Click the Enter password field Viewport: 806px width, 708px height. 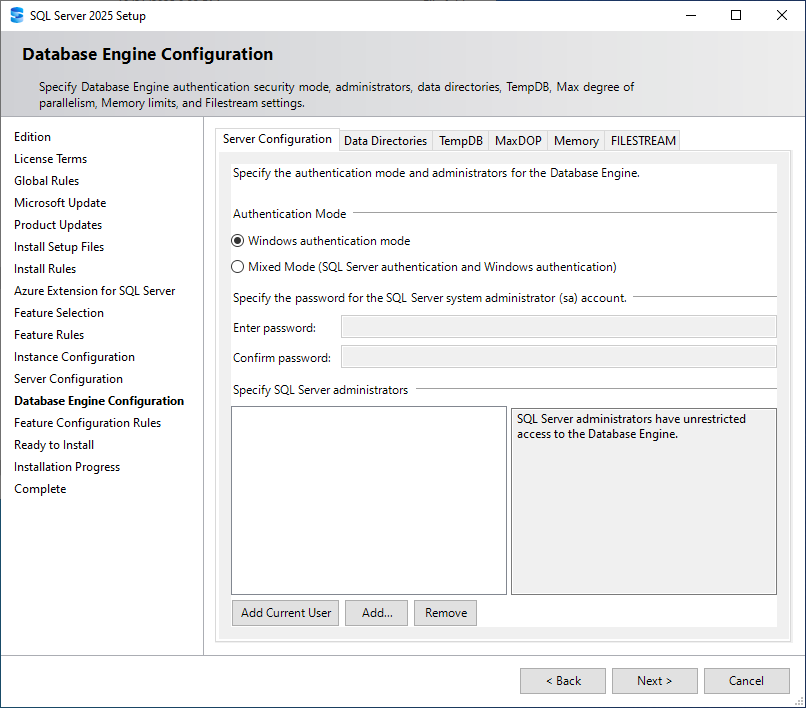[x=558, y=326]
